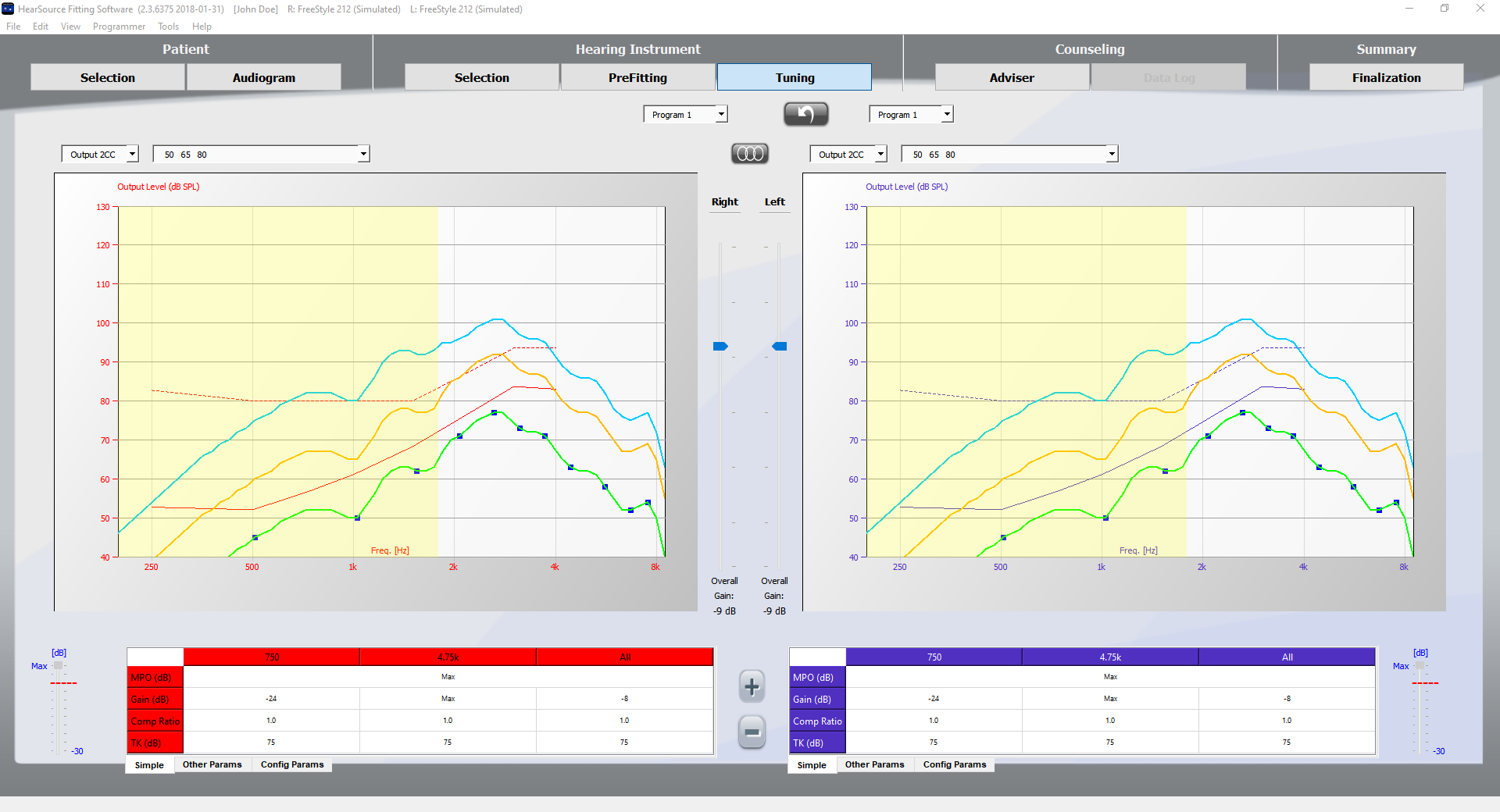Select right-ear Simple params tab

click(x=149, y=765)
